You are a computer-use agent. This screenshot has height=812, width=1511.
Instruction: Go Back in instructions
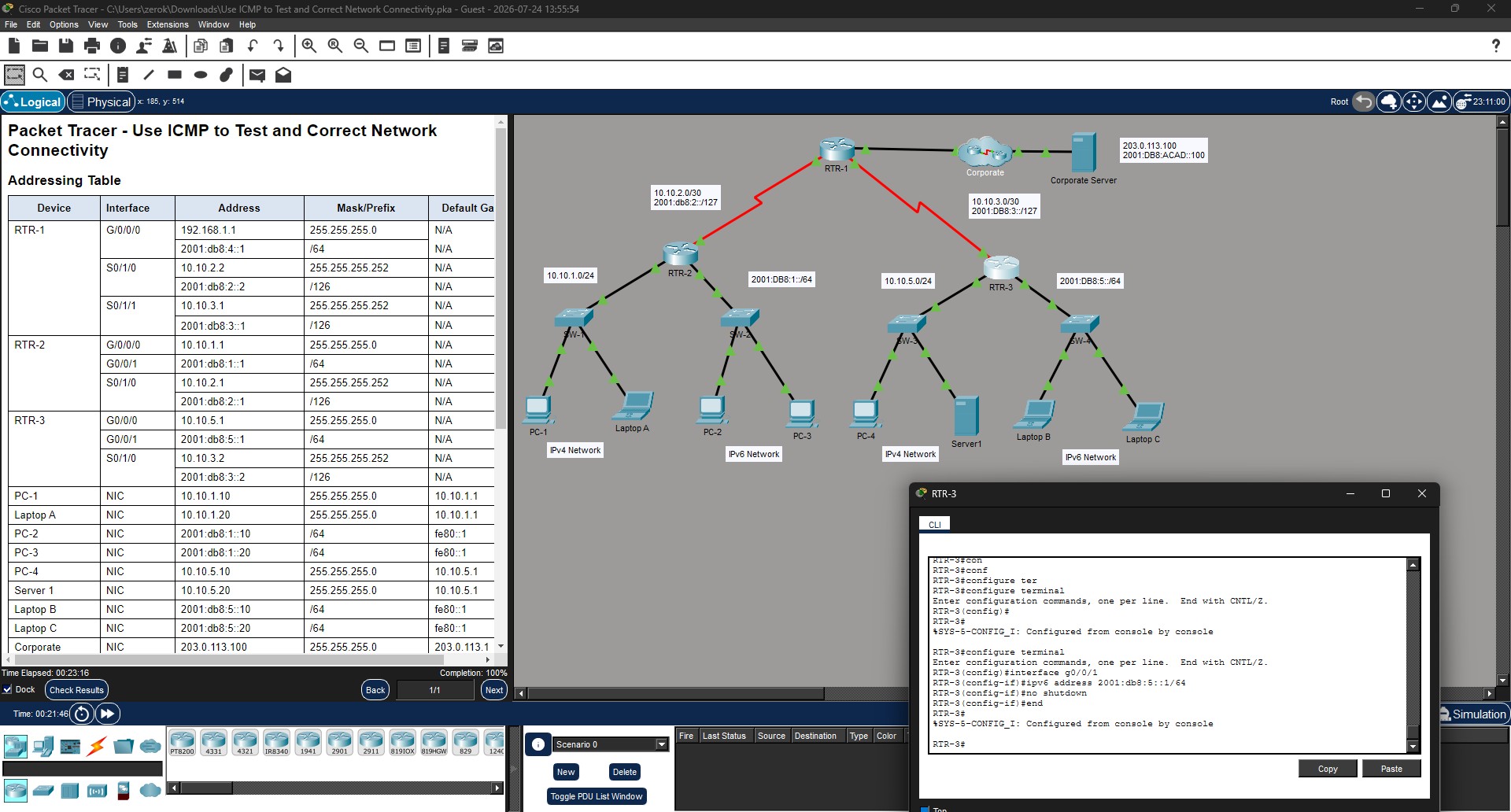click(375, 690)
